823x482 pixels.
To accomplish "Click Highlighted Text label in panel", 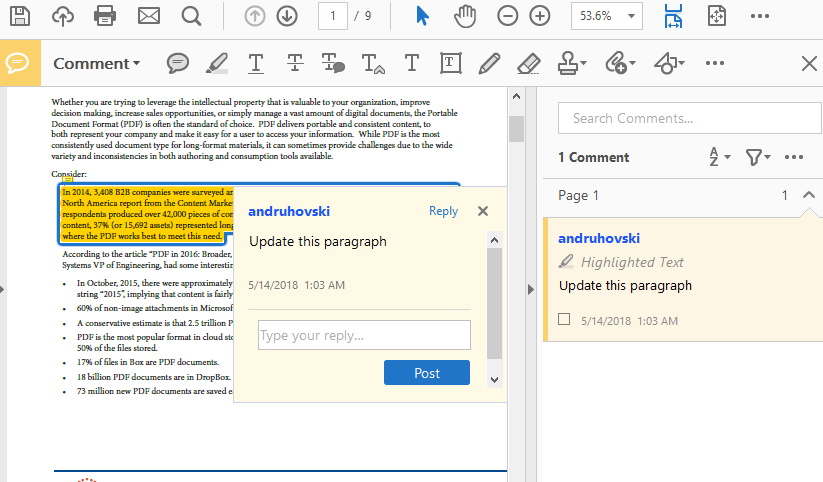I will [x=632, y=262].
